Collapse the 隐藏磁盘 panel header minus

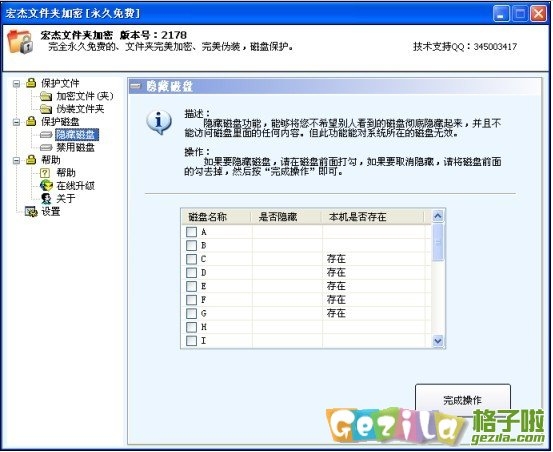(135, 86)
